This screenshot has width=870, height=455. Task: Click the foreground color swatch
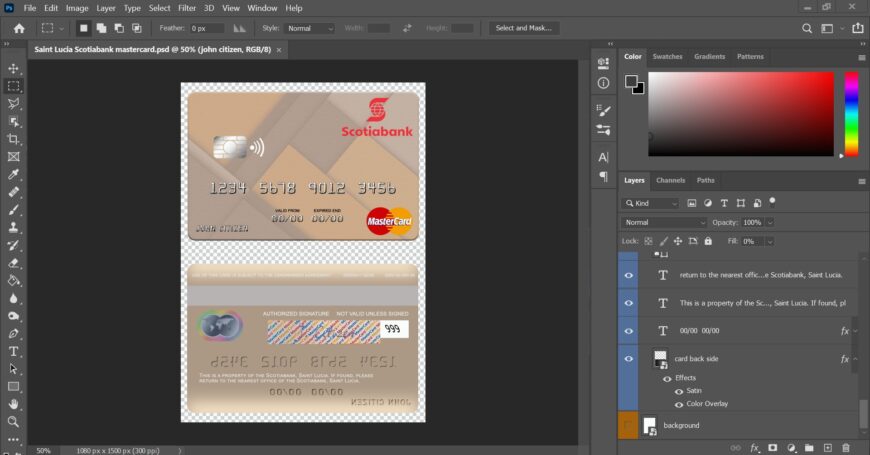click(x=631, y=82)
